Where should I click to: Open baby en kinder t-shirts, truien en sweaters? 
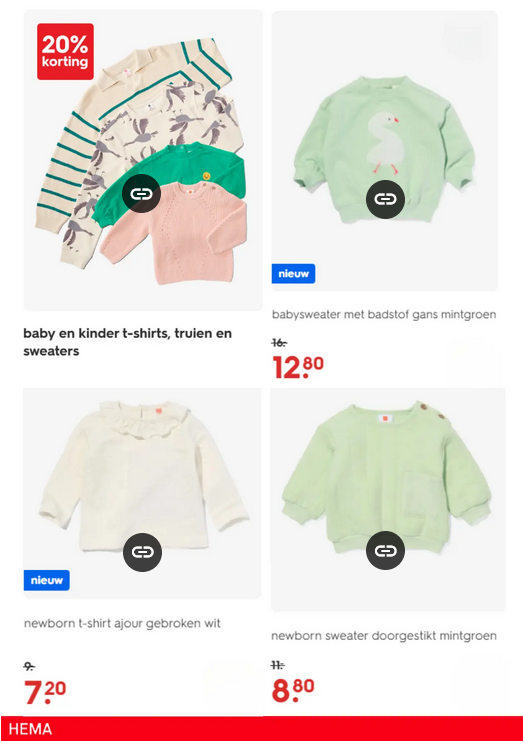pos(128,342)
